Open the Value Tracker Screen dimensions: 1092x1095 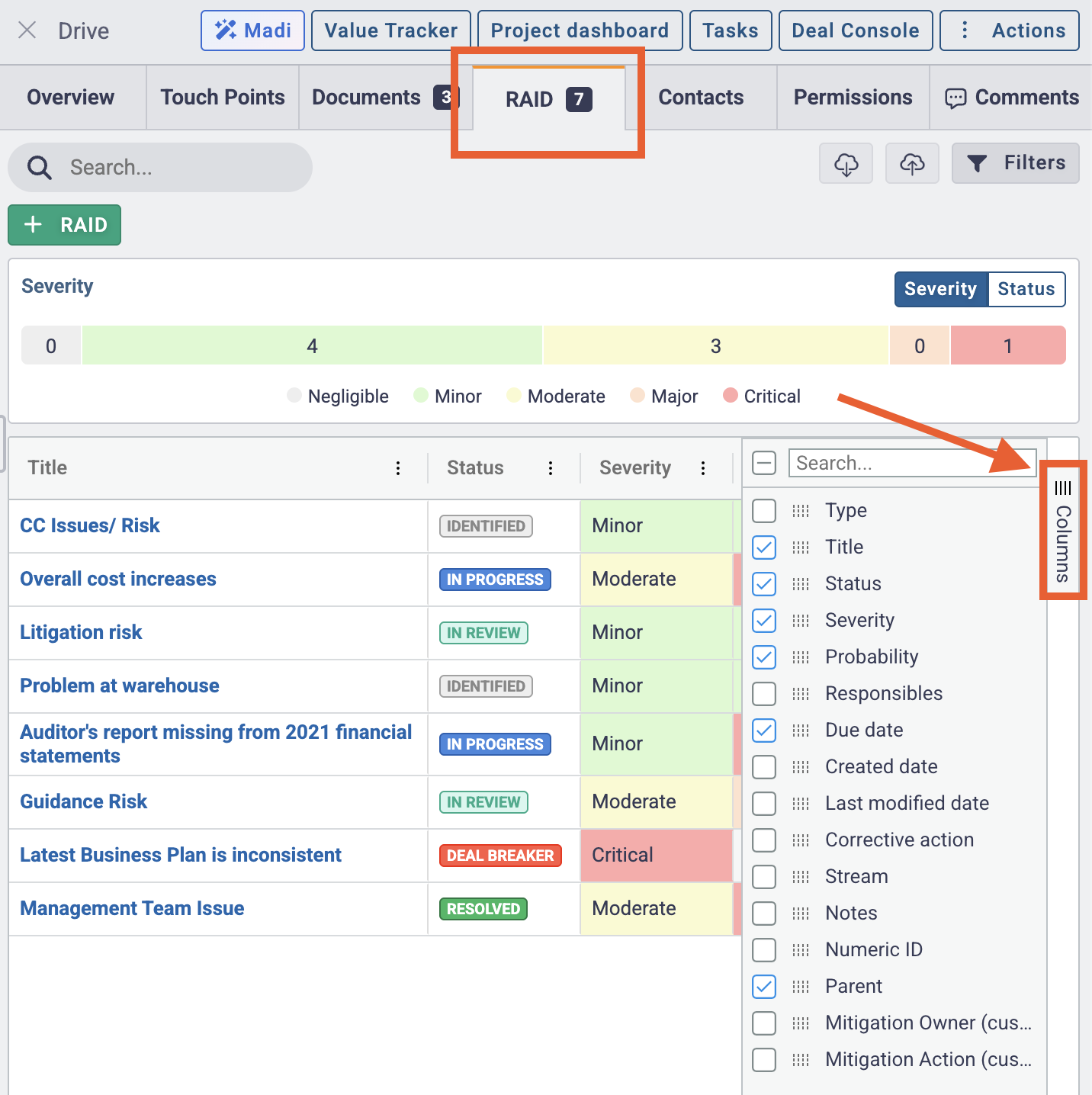click(x=391, y=31)
